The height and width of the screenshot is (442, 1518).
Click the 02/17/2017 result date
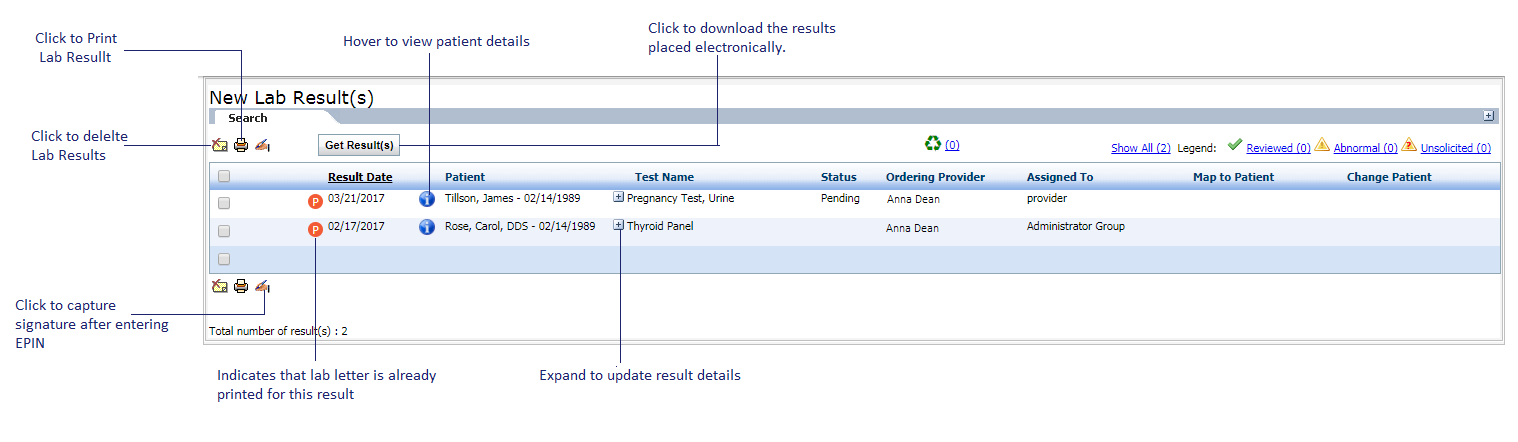coord(356,226)
